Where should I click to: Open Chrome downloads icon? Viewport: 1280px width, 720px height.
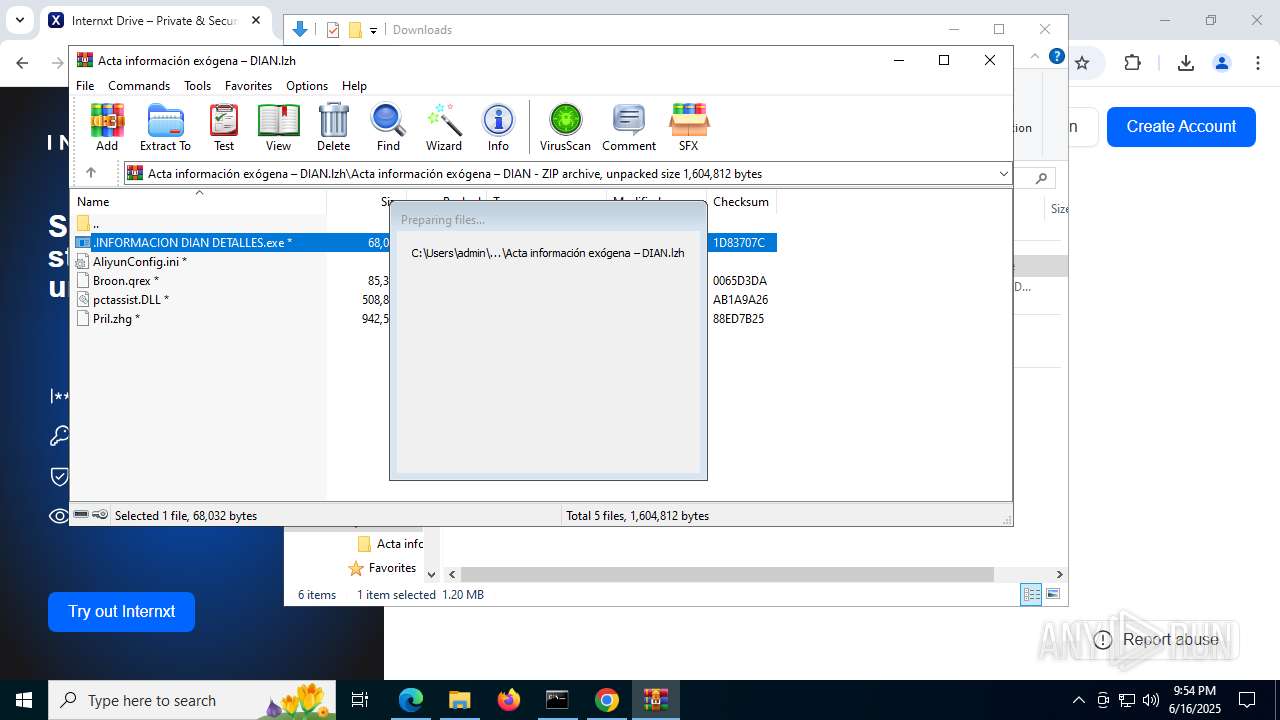point(1185,63)
